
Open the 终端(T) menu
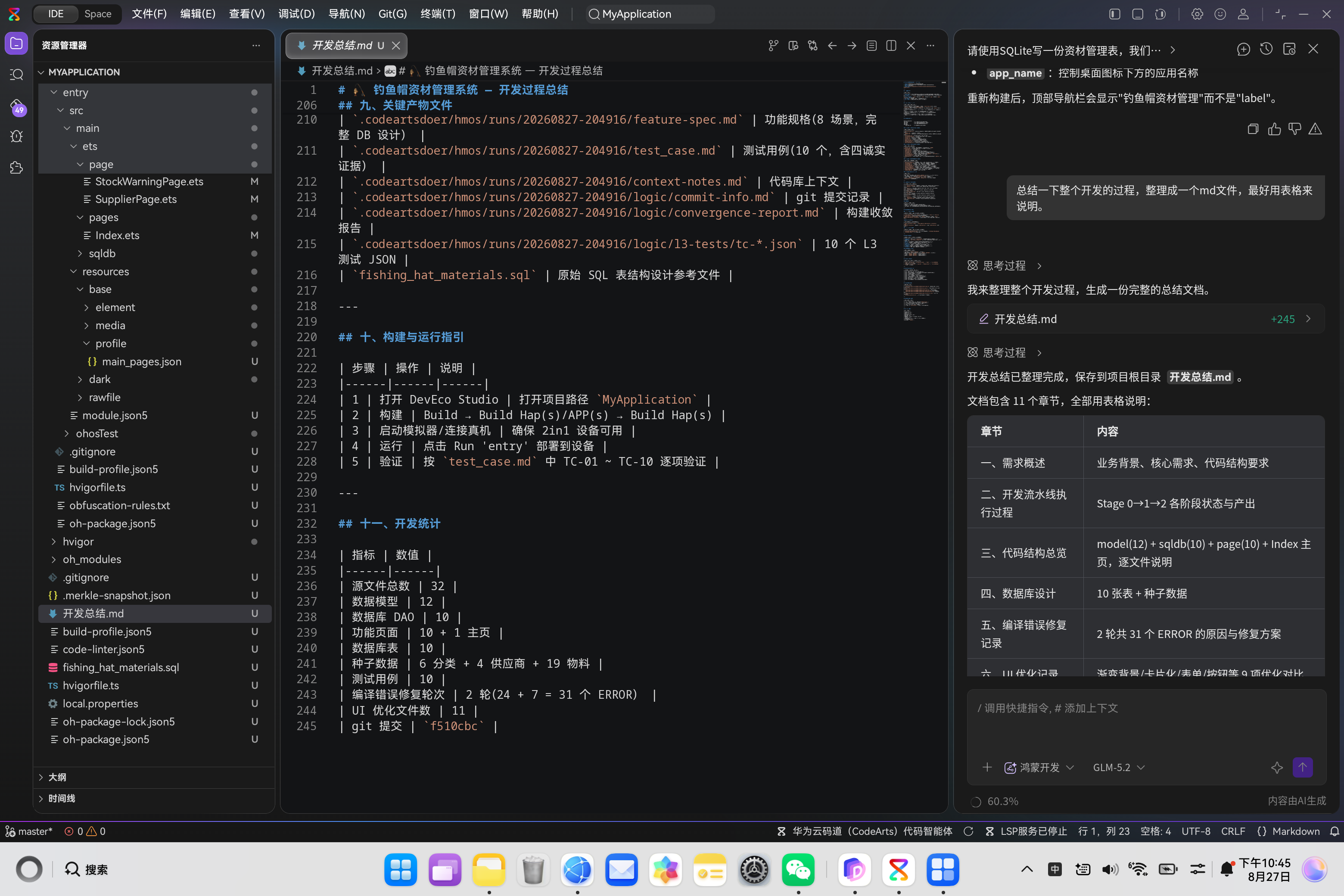(x=438, y=14)
